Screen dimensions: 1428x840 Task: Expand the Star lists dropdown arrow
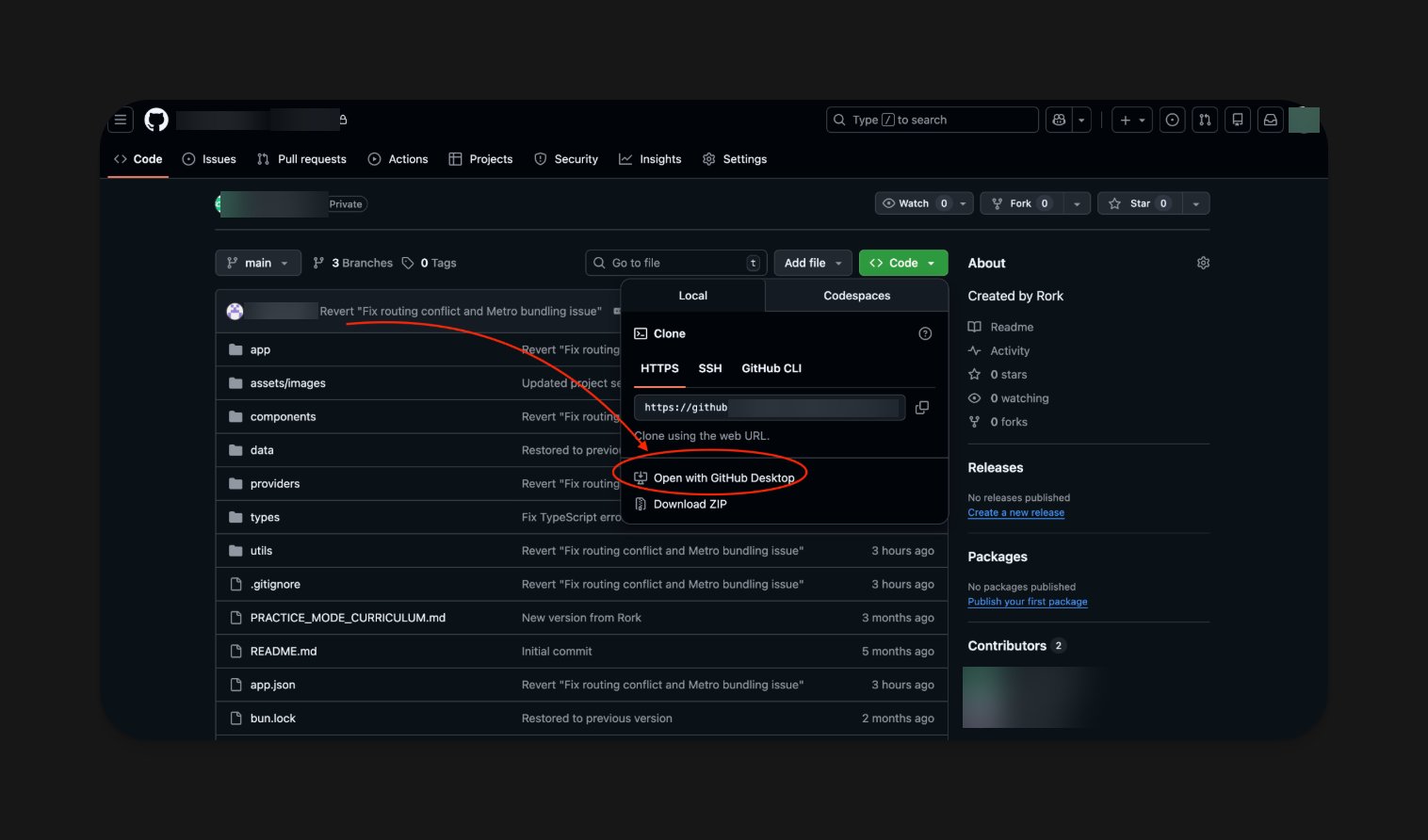1196,203
